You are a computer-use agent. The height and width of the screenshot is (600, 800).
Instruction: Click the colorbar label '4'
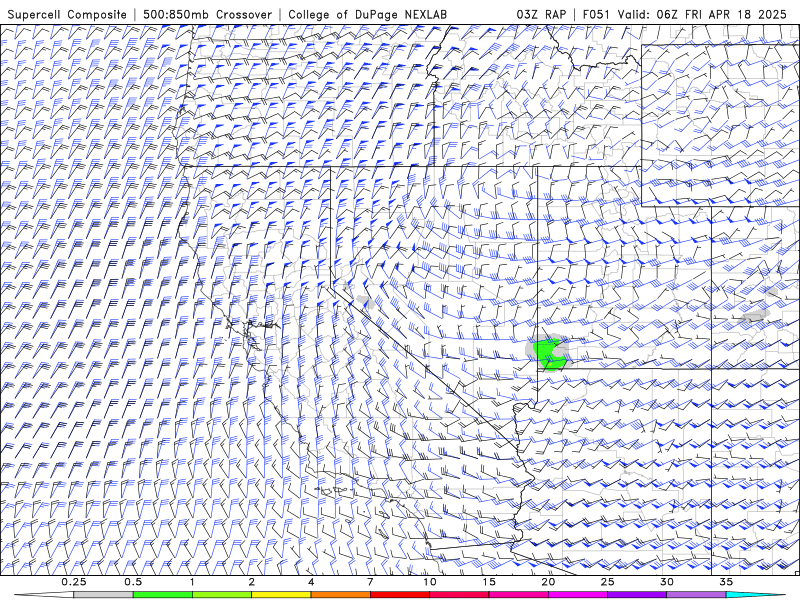click(x=311, y=582)
